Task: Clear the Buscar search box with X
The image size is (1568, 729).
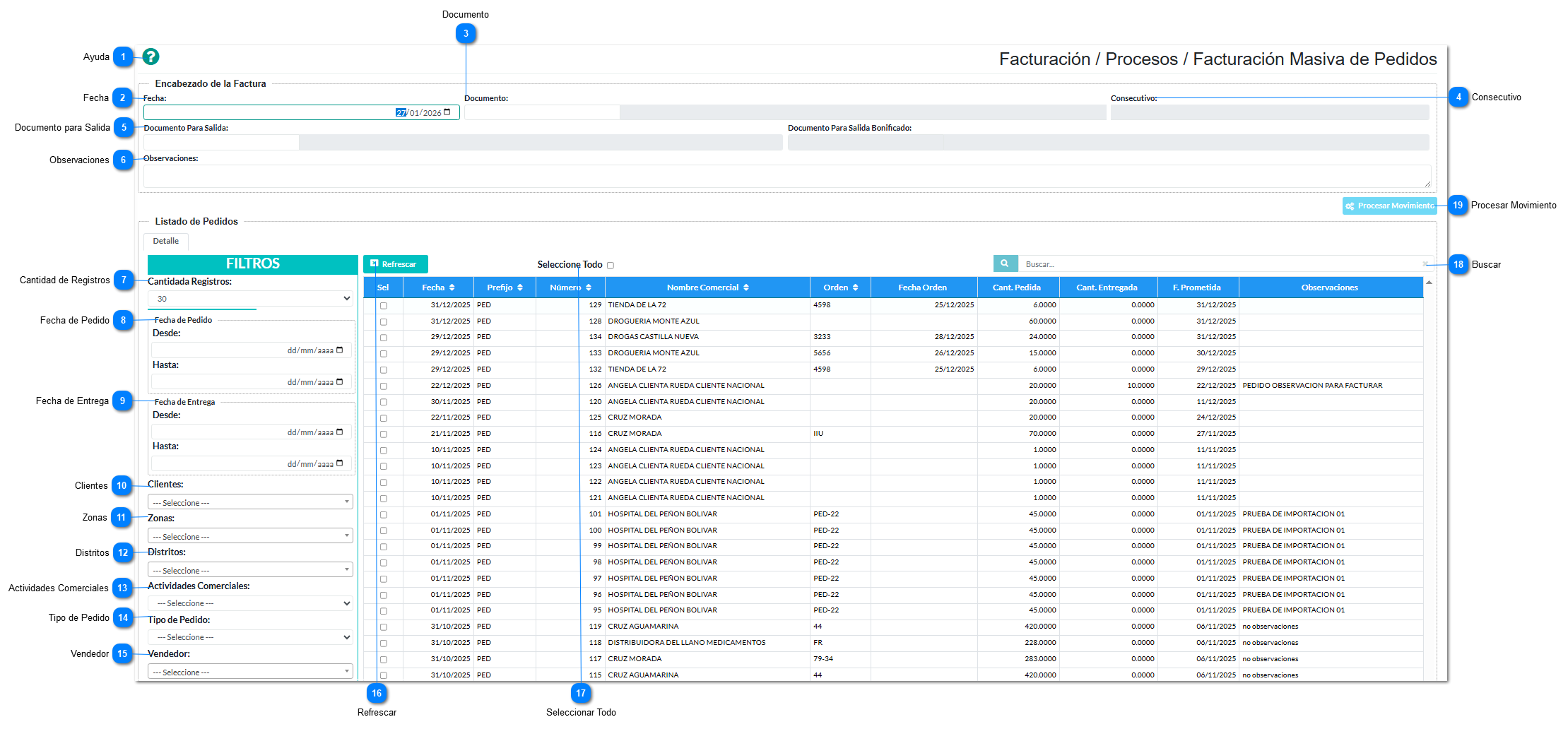Action: 1425,264
